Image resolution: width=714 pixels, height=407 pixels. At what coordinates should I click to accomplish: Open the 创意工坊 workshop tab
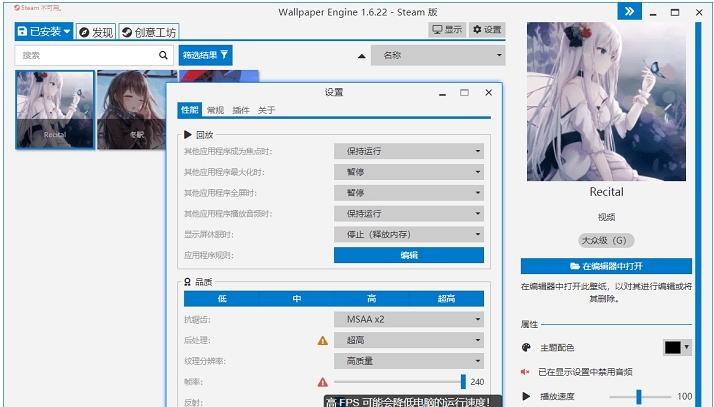coord(149,32)
